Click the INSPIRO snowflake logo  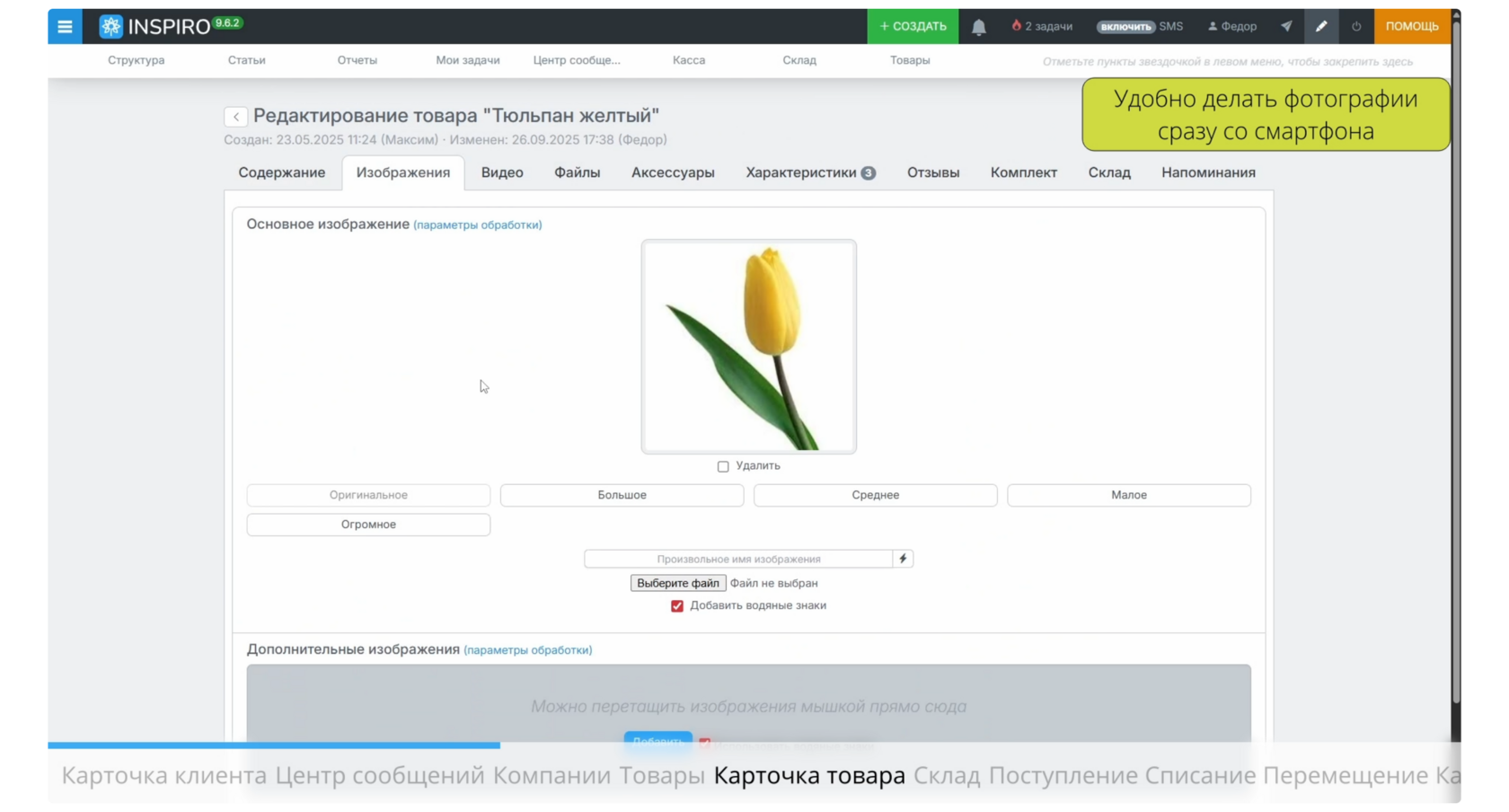[110, 26]
